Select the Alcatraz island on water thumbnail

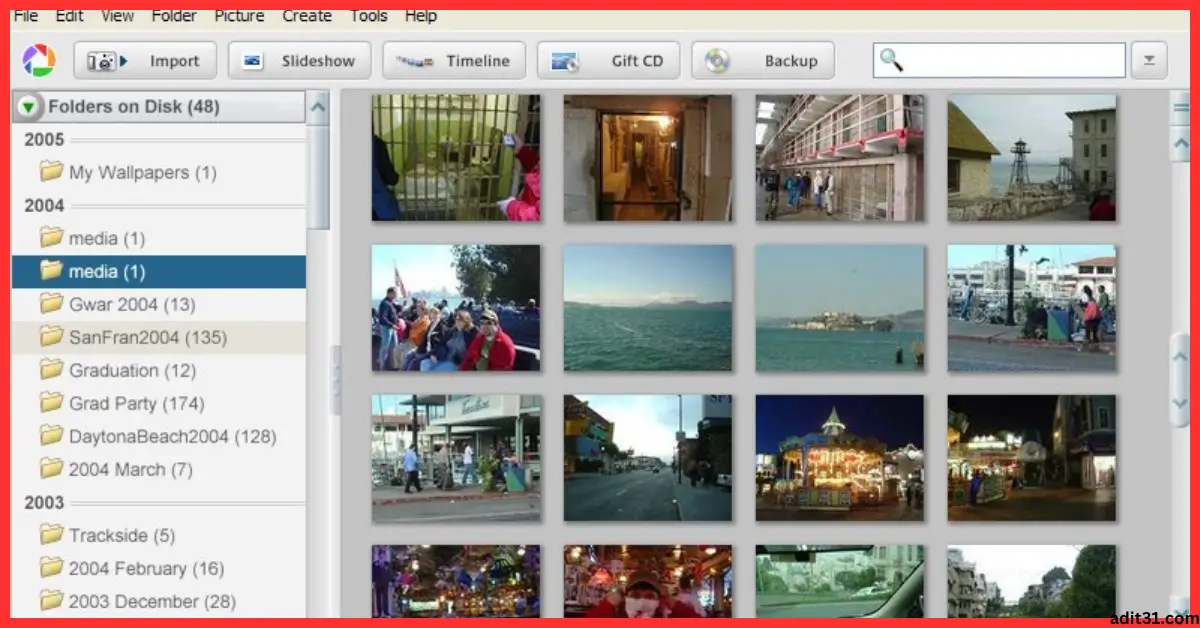(x=840, y=308)
